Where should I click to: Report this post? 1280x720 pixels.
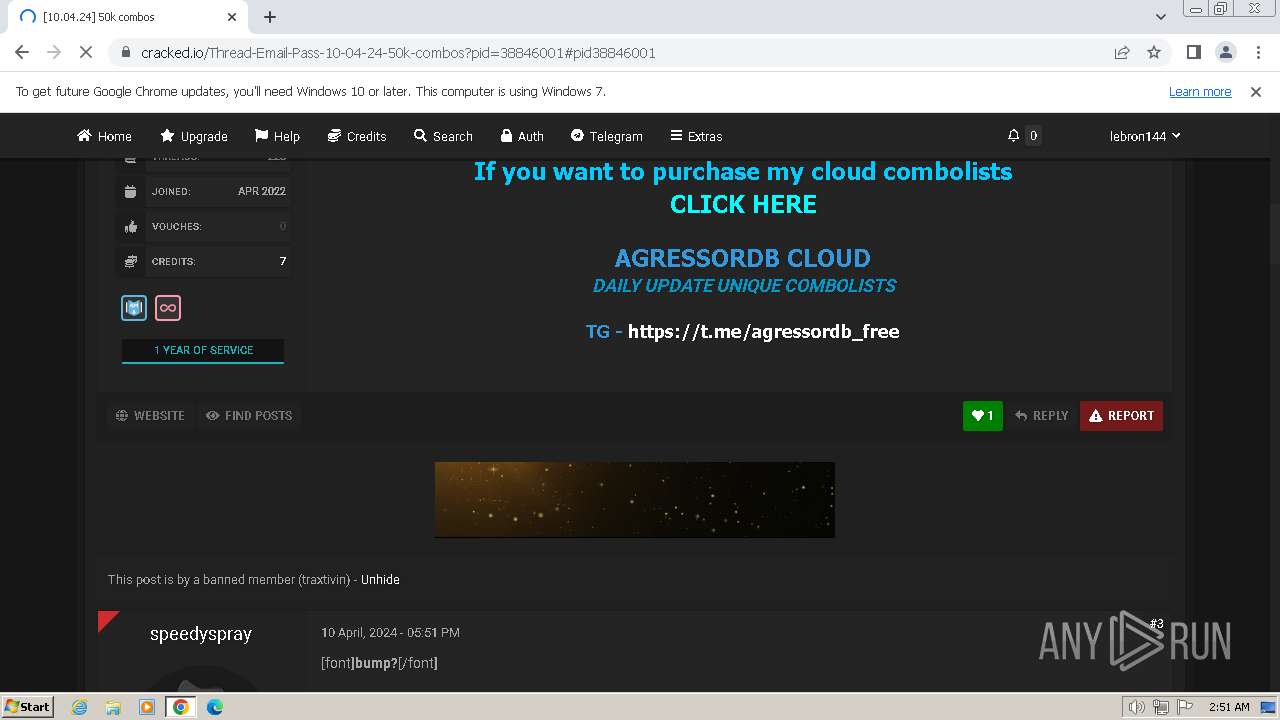1121,416
